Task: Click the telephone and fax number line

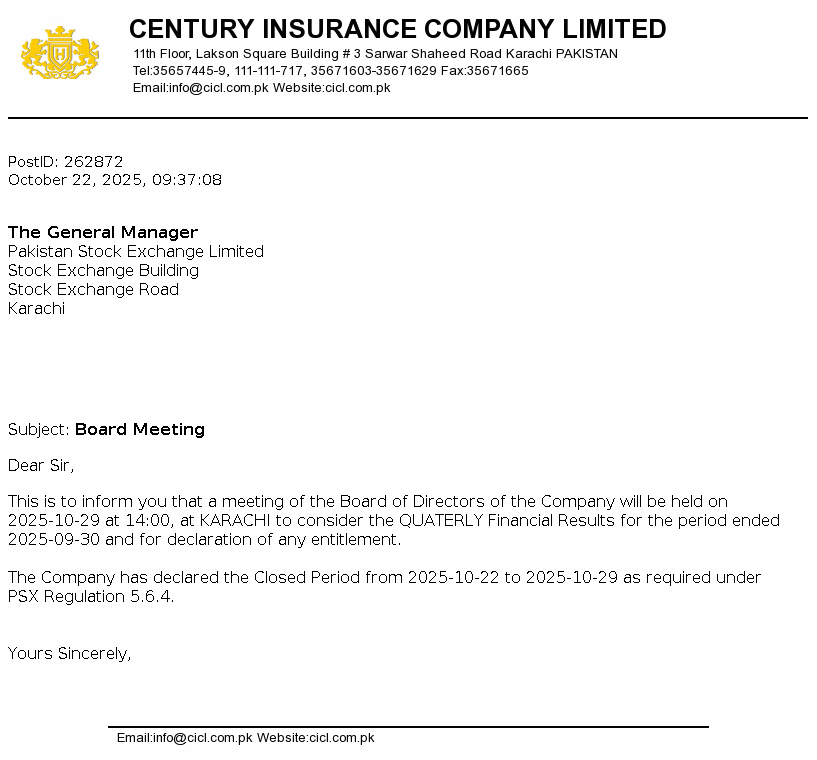Action: 330,71
